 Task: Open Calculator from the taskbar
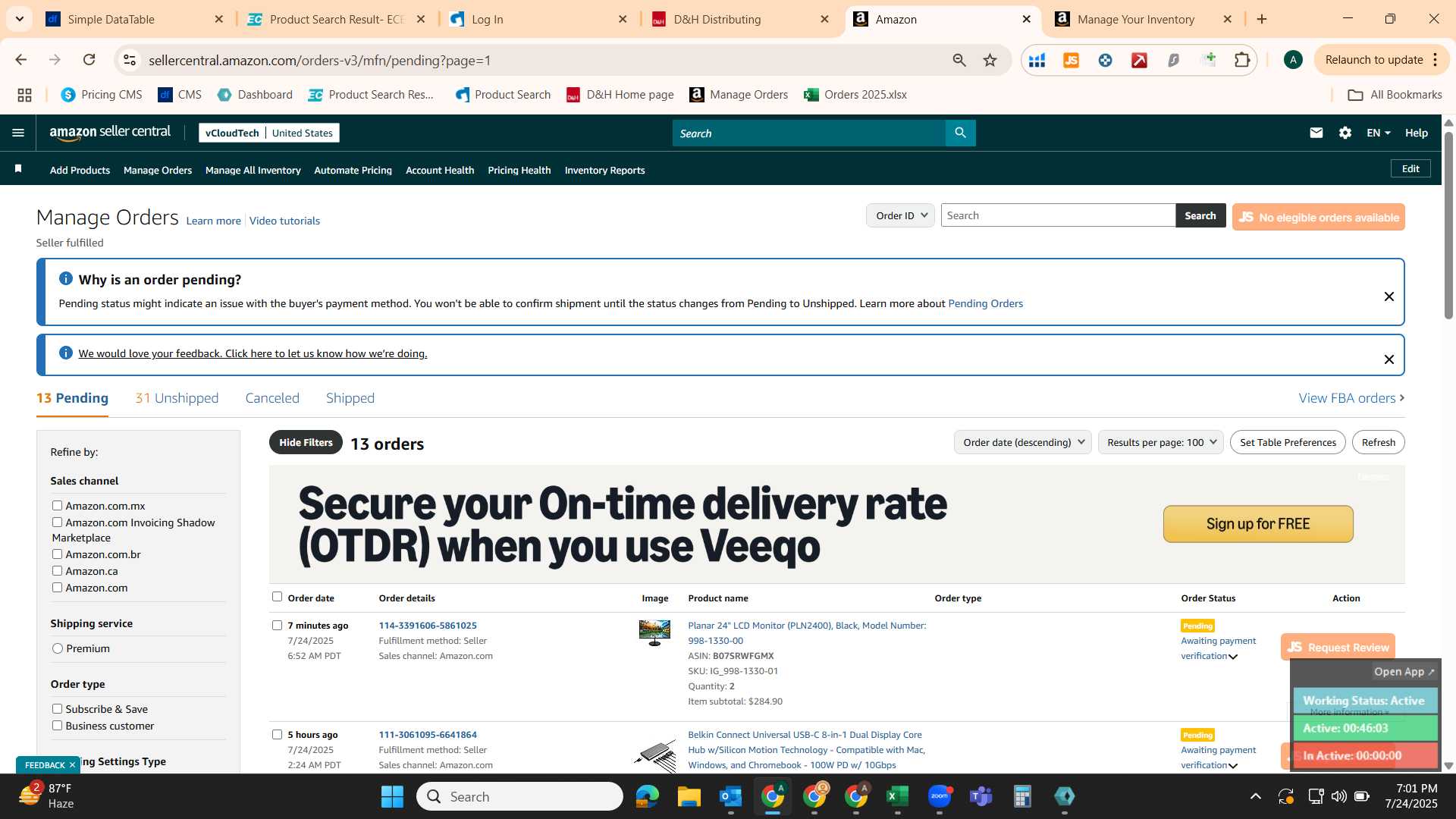(x=1022, y=796)
